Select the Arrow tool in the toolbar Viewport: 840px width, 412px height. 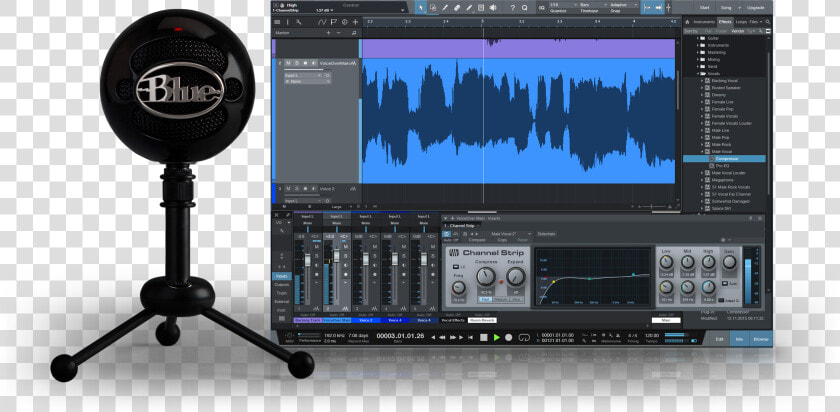point(421,7)
